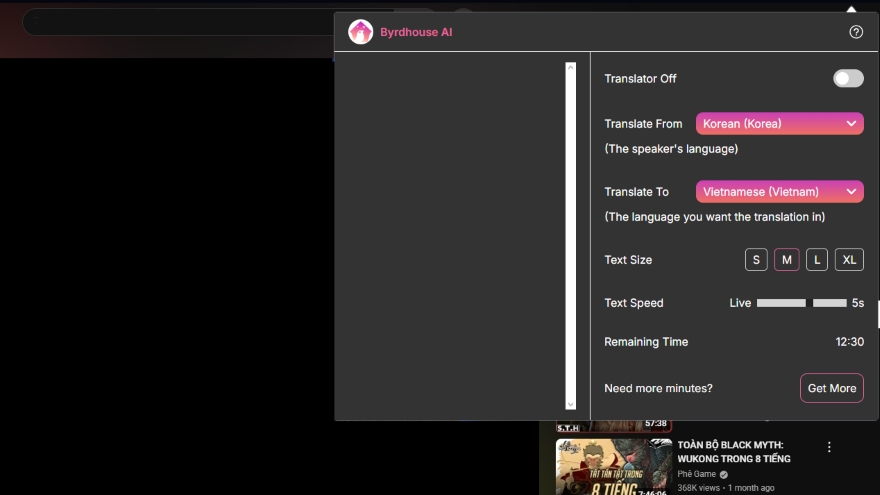
Task: Open the Translate To Vietnamese dropdown
Action: pyautogui.click(x=780, y=192)
